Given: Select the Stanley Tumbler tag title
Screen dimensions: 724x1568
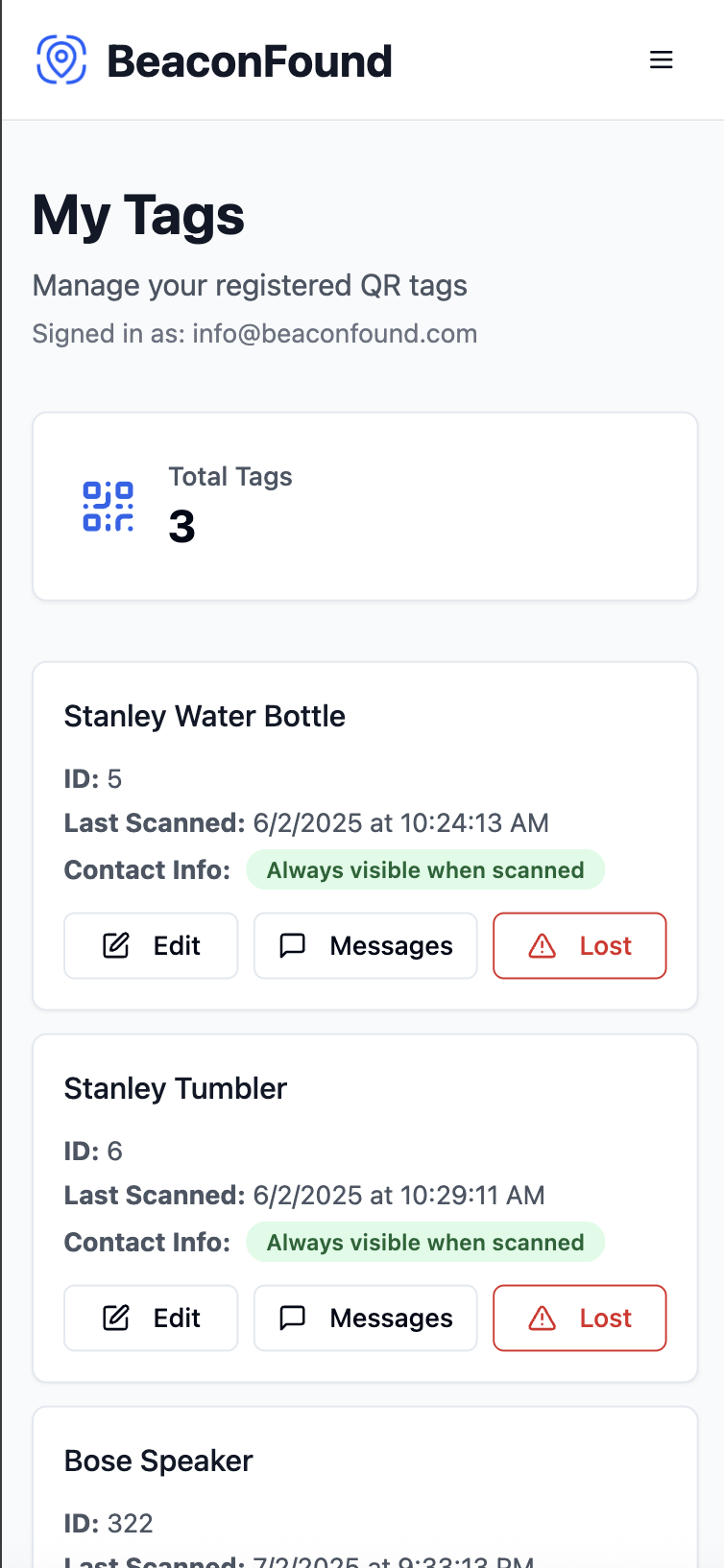Looking at the screenshot, I should point(176,1088).
